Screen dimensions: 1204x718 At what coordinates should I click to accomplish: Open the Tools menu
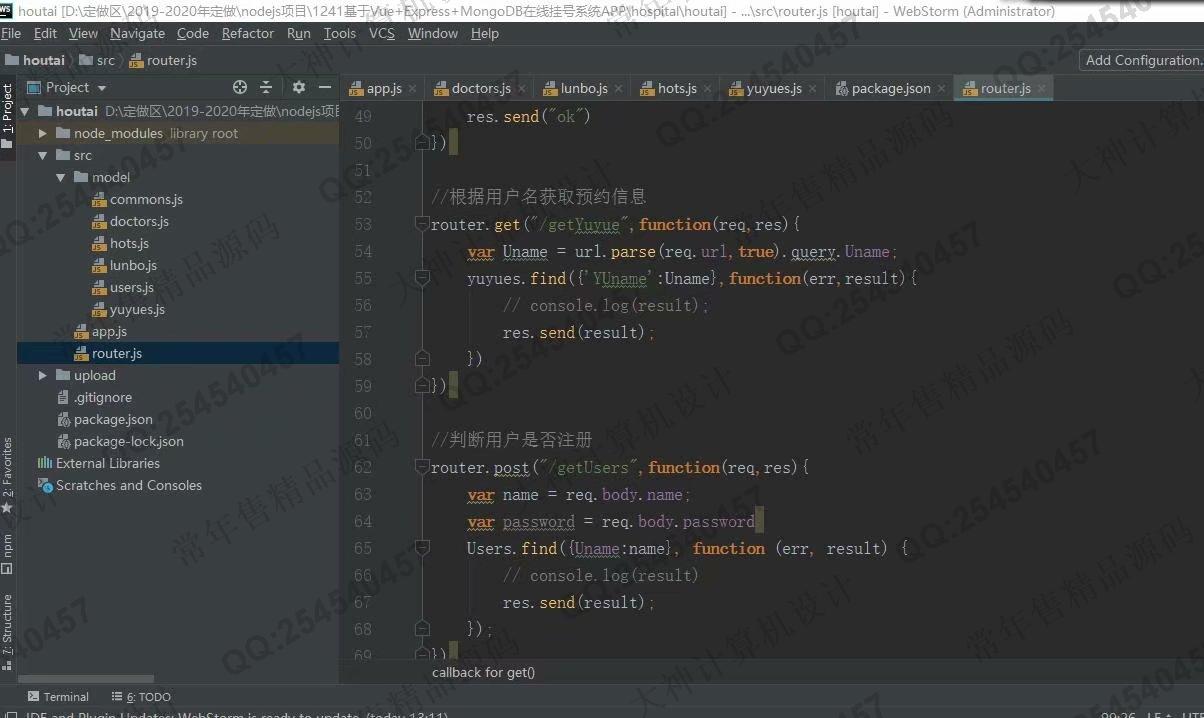point(340,33)
